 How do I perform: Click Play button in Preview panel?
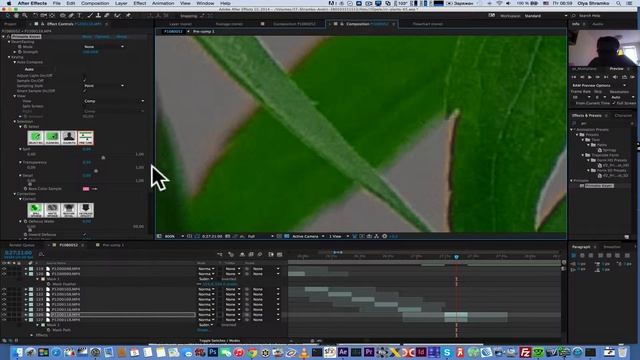tap(590, 77)
